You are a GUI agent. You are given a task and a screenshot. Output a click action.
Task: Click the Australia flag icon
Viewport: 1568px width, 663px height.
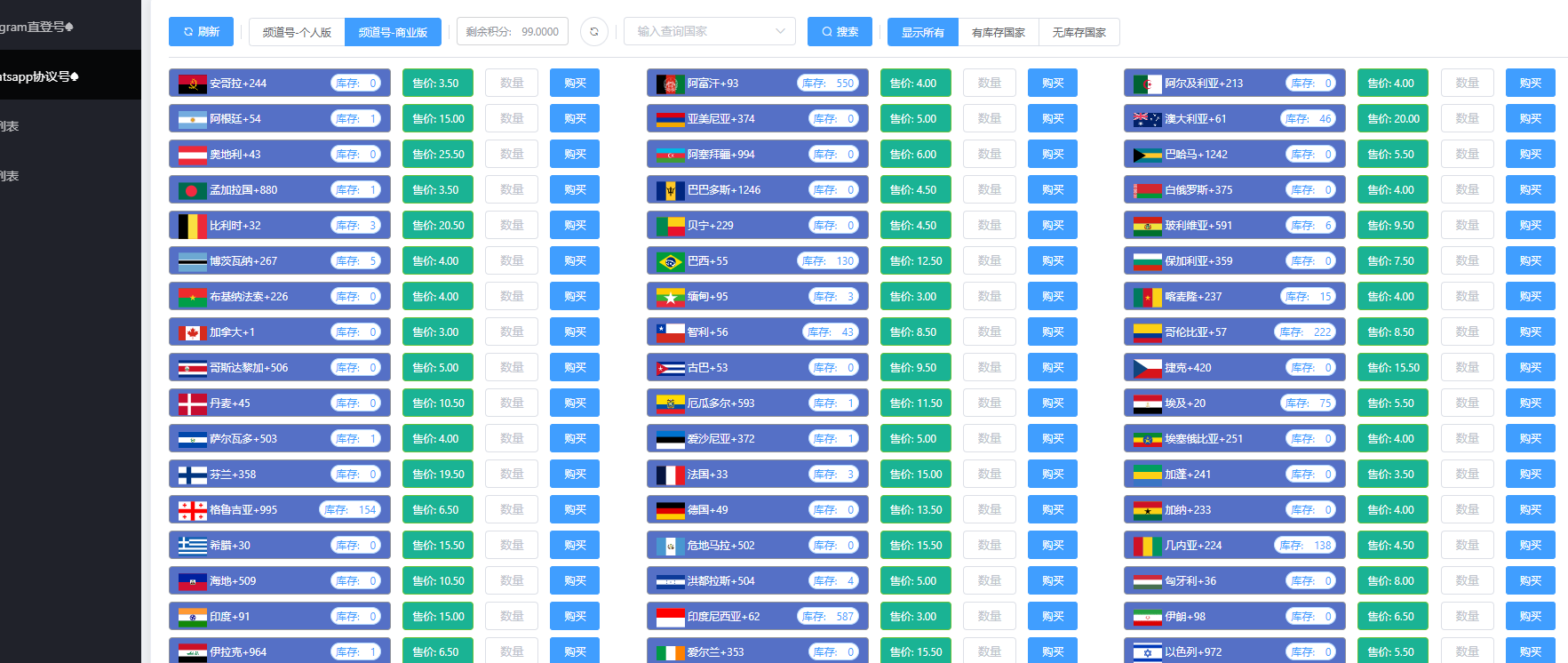pyautogui.click(x=1147, y=119)
